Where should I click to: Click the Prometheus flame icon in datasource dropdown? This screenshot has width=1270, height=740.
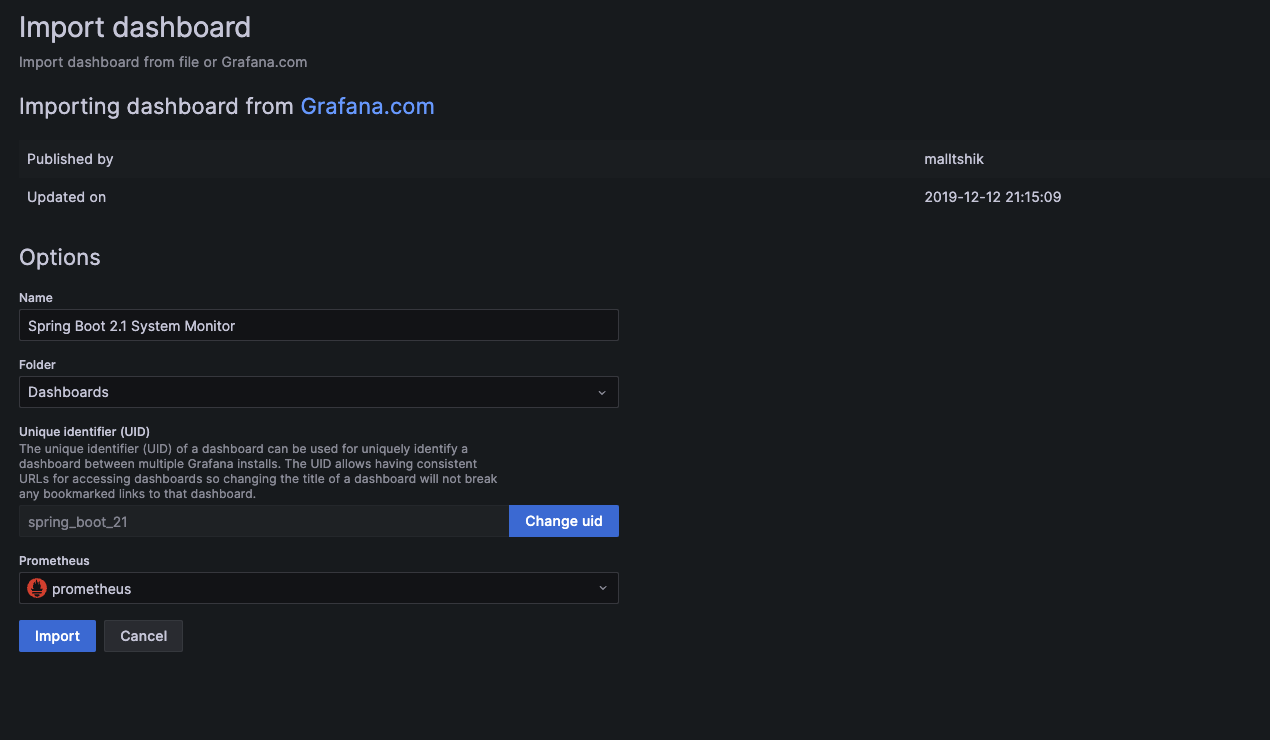coord(37,588)
